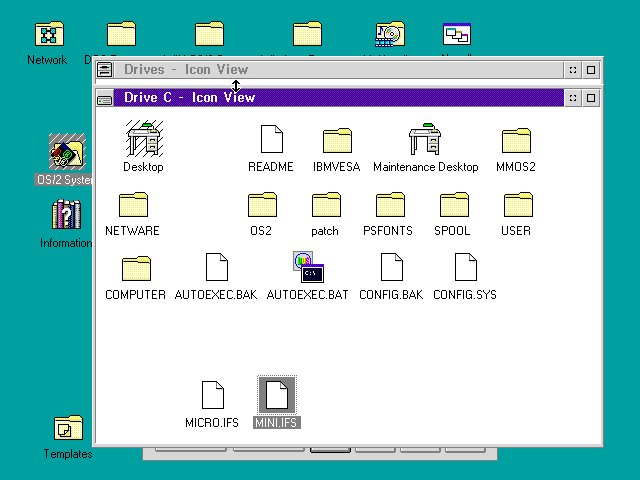This screenshot has width=640, height=480.
Task: Click the CONFIG.SYS file name
Action: tap(465, 295)
